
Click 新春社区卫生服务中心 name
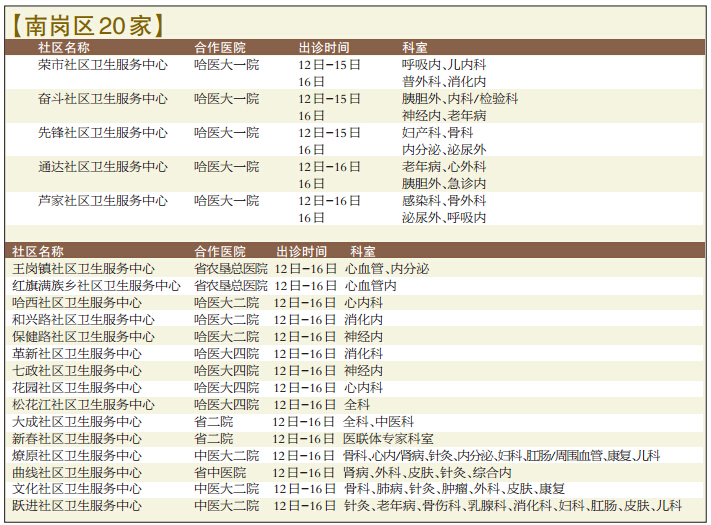coord(77,439)
